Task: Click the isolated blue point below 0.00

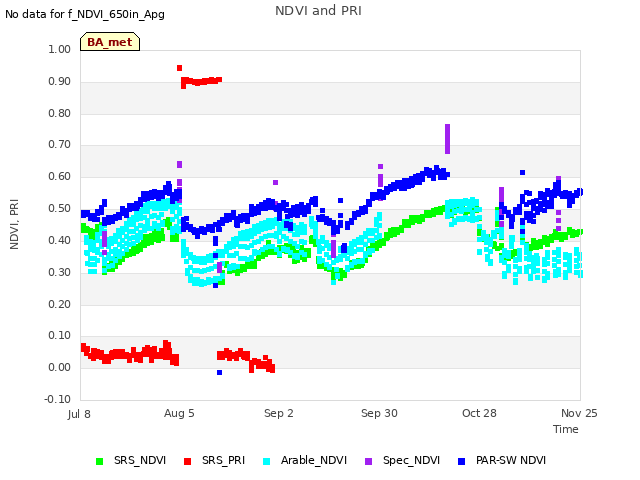Action: click(220, 372)
